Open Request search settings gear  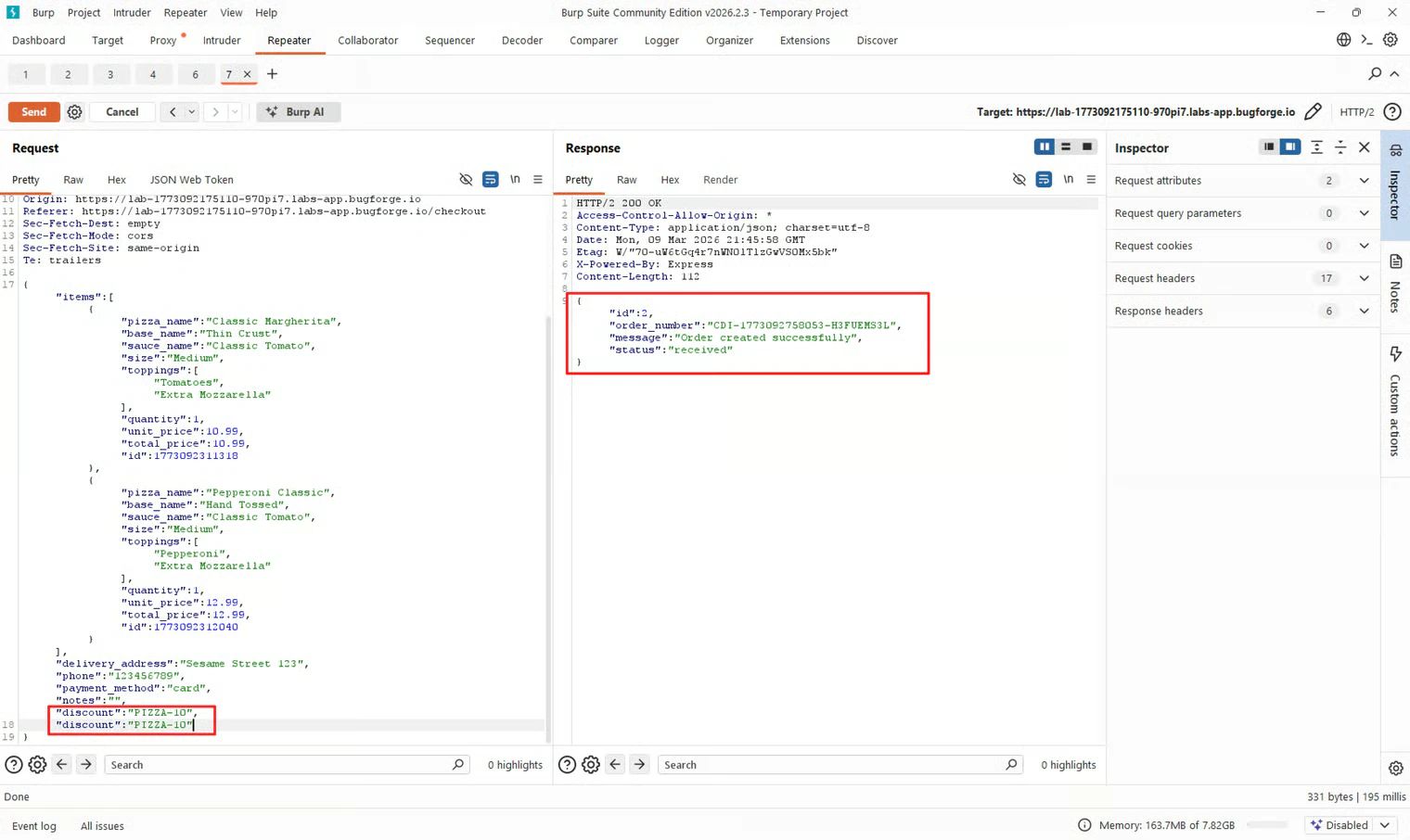click(x=37, y=765)
